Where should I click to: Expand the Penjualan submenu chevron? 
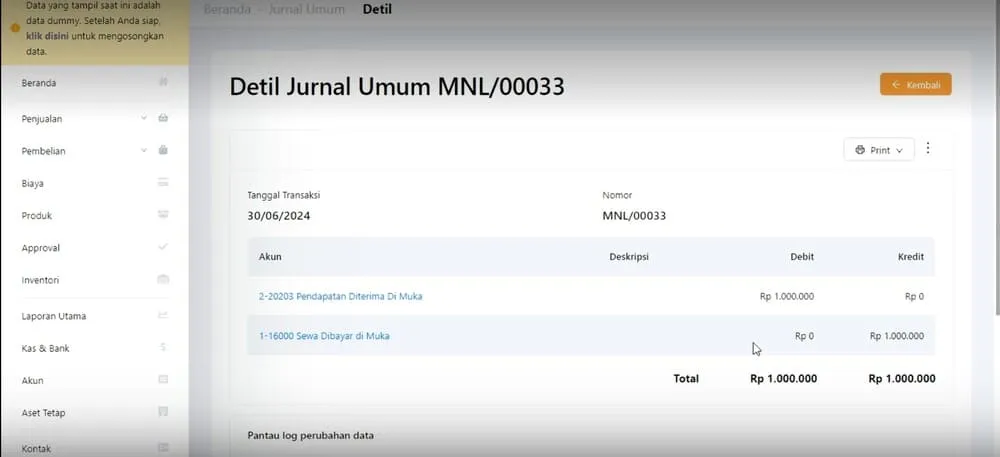(x=144, y=118)
